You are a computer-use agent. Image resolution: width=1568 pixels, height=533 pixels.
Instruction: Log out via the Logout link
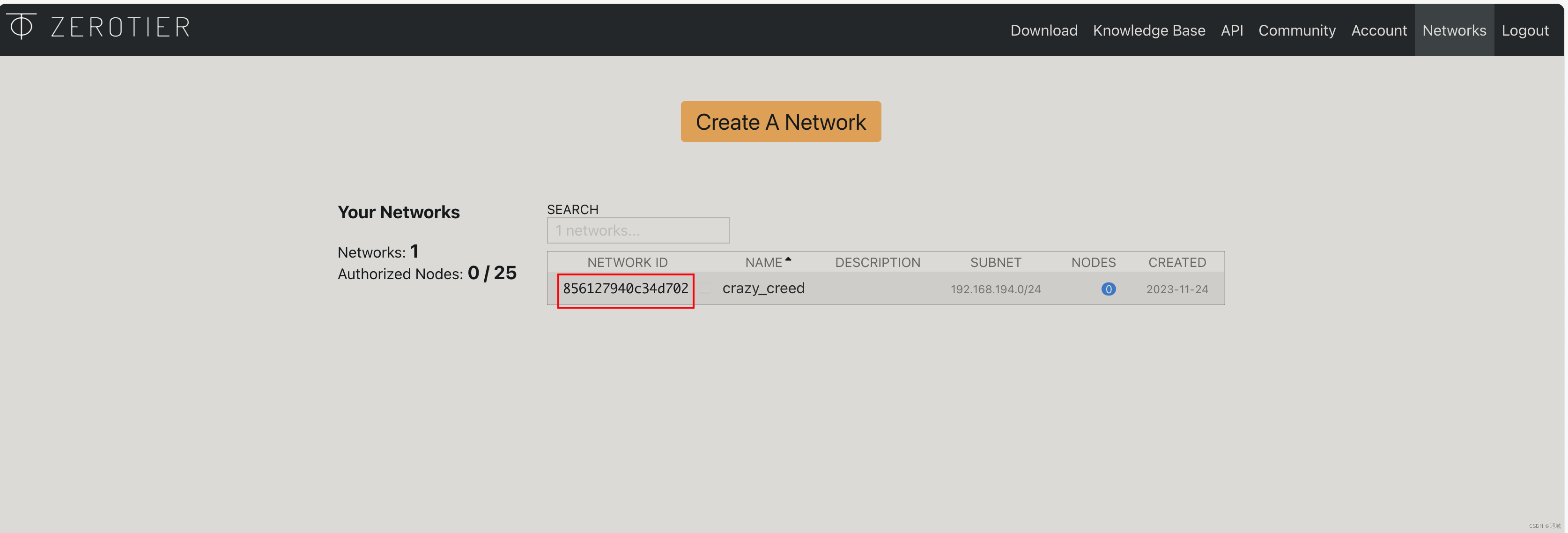tap(1524, 30)
